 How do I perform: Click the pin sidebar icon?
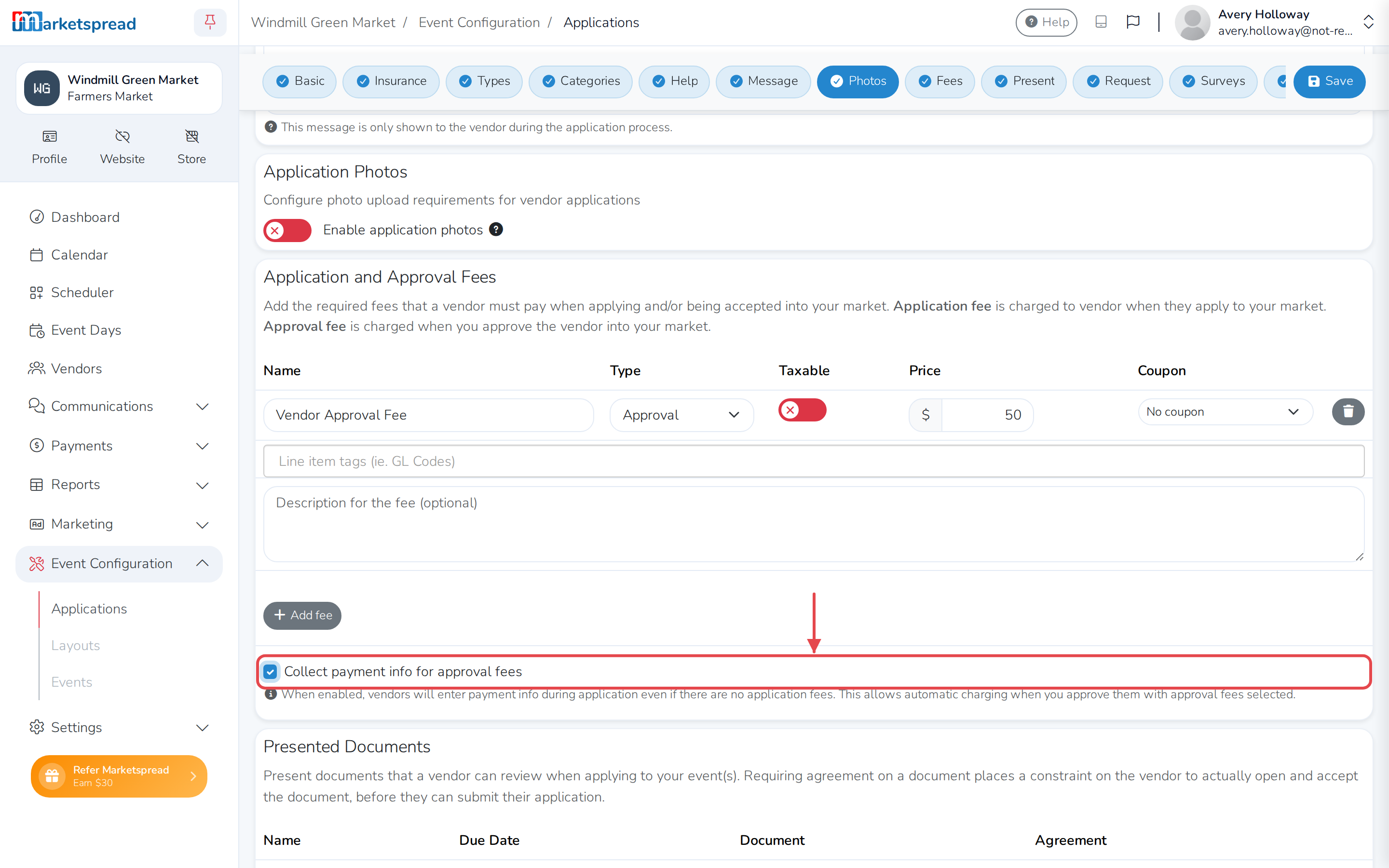pyautogui.click(x=210, y=22)
